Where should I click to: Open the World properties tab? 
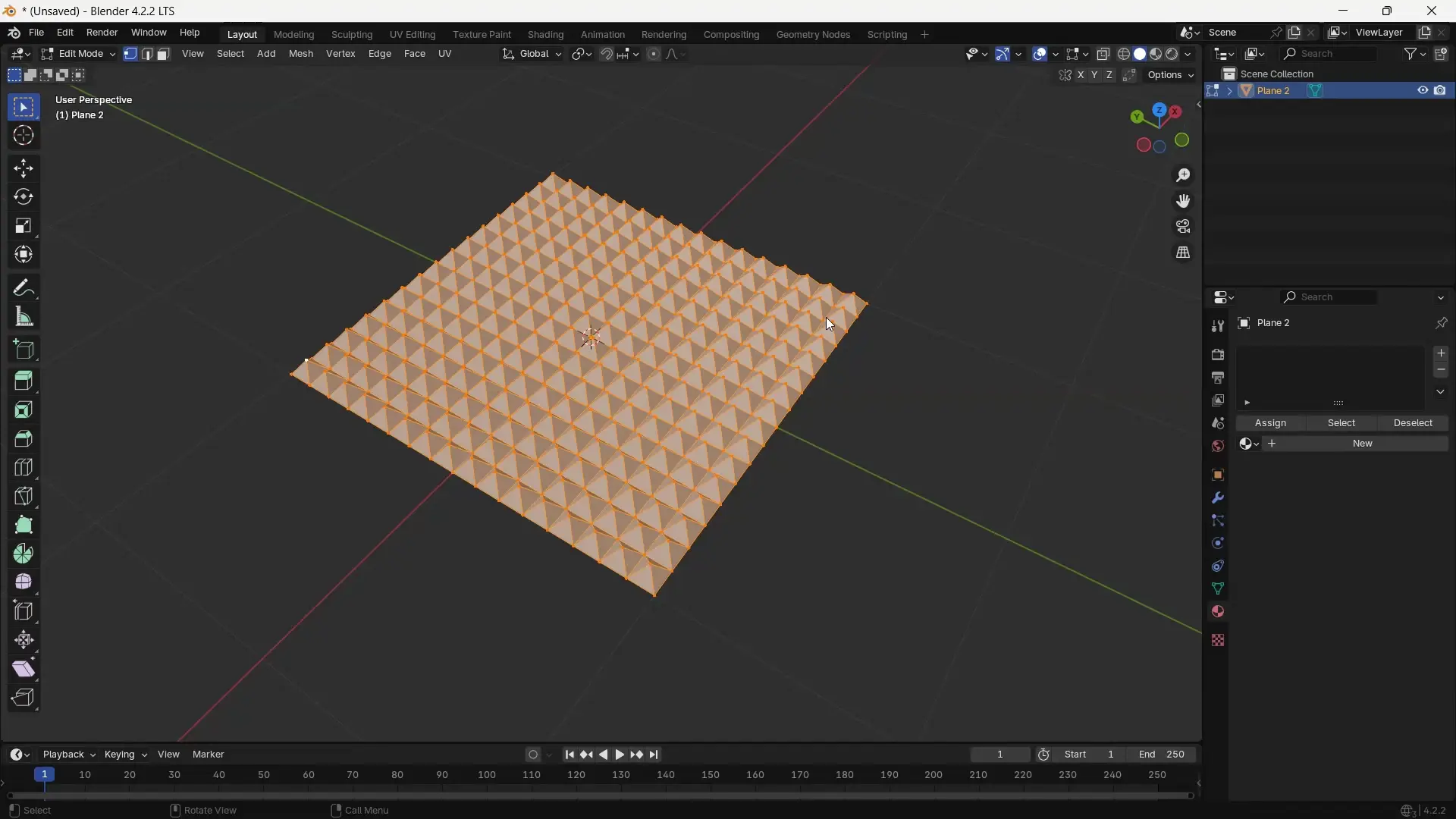pyautogui.click(x=1218, y=447)
